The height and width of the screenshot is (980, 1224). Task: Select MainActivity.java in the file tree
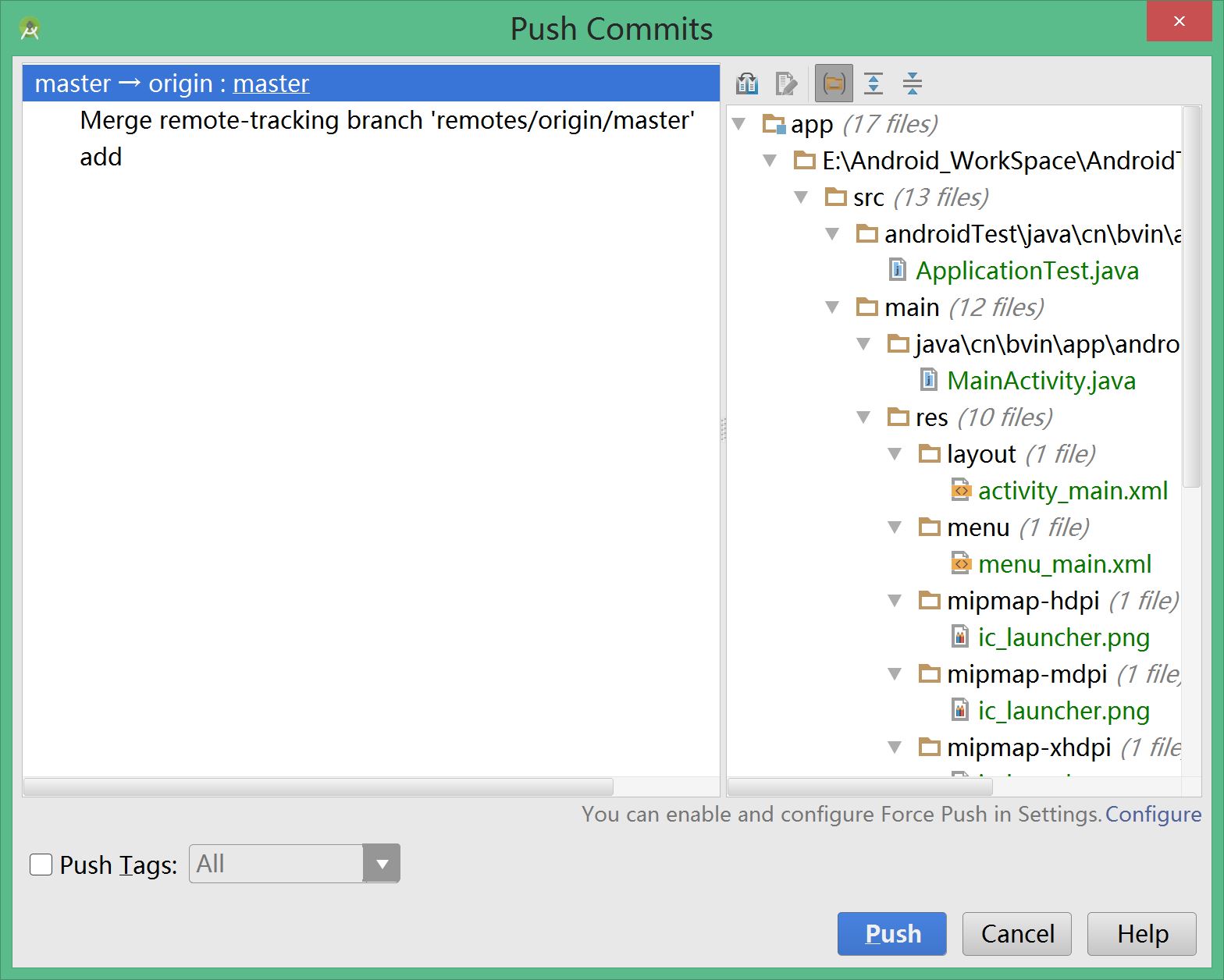1041,381
